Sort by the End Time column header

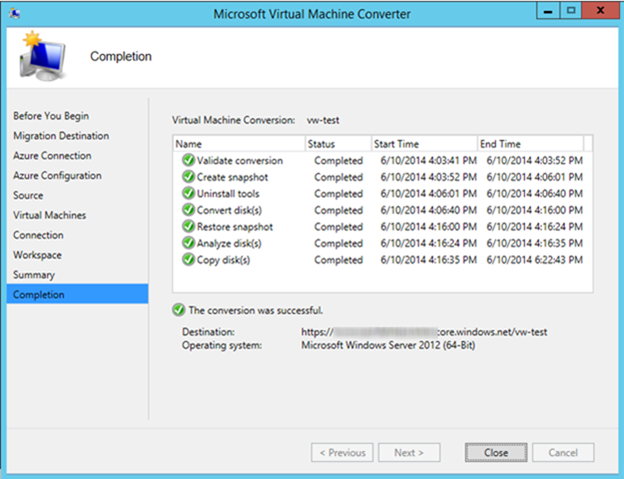click(x=530, y=144)
